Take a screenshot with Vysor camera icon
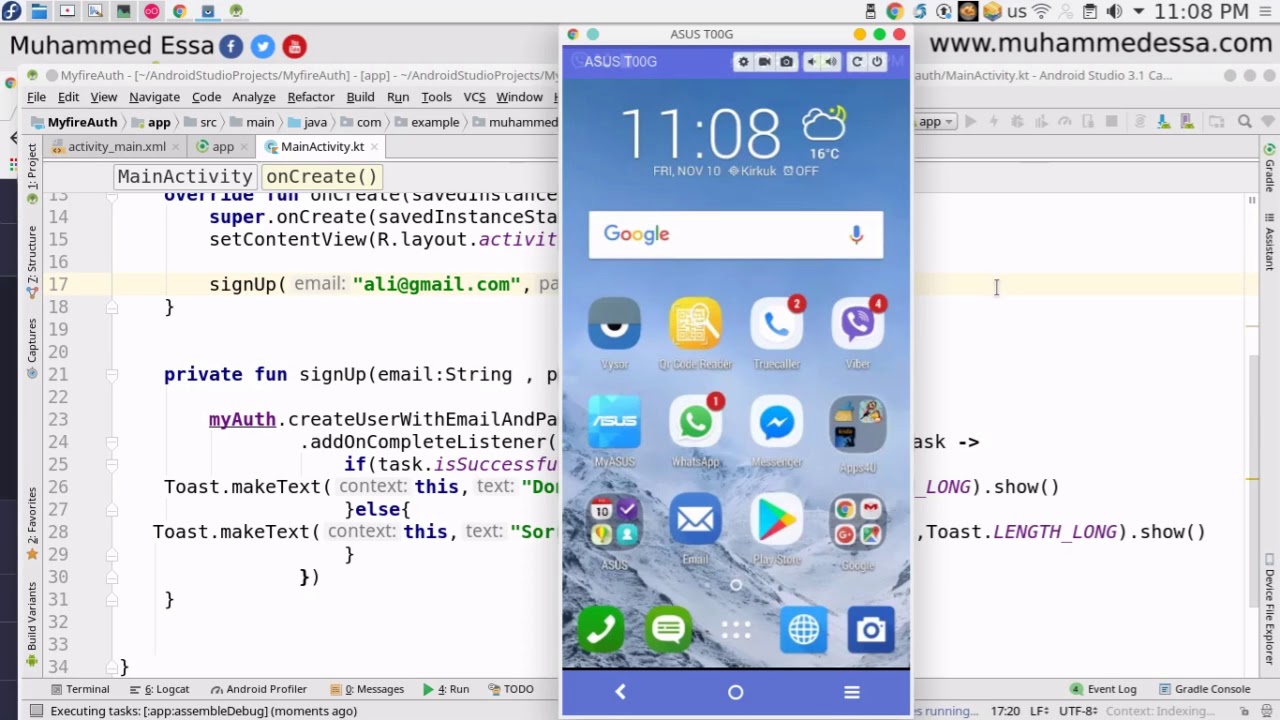 click(787, 62)
